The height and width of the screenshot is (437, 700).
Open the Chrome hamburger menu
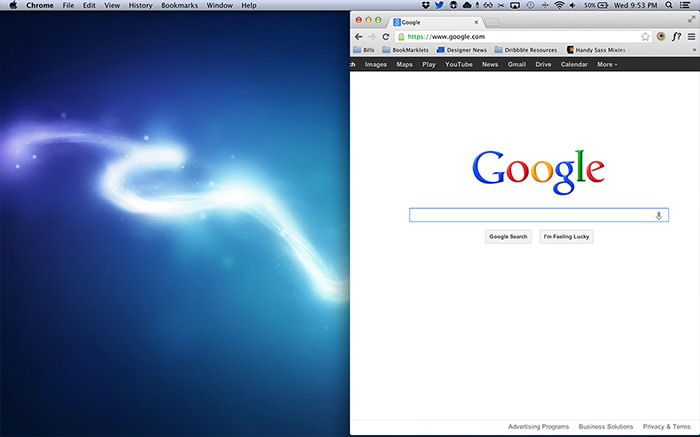[x=691, y=37]
